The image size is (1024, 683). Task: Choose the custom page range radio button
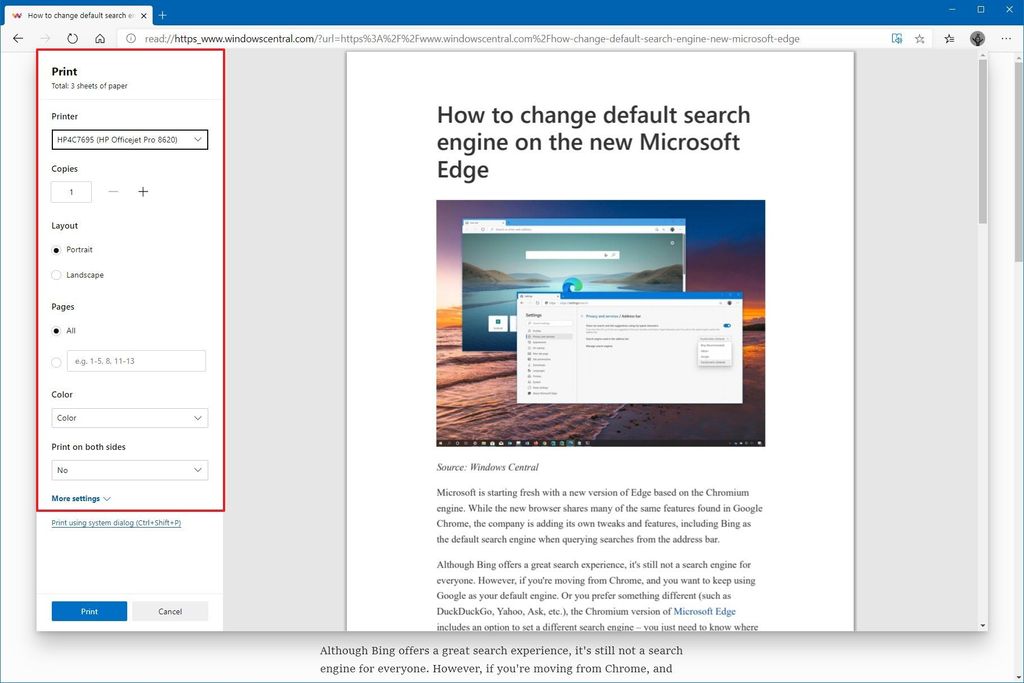[56, 362]
